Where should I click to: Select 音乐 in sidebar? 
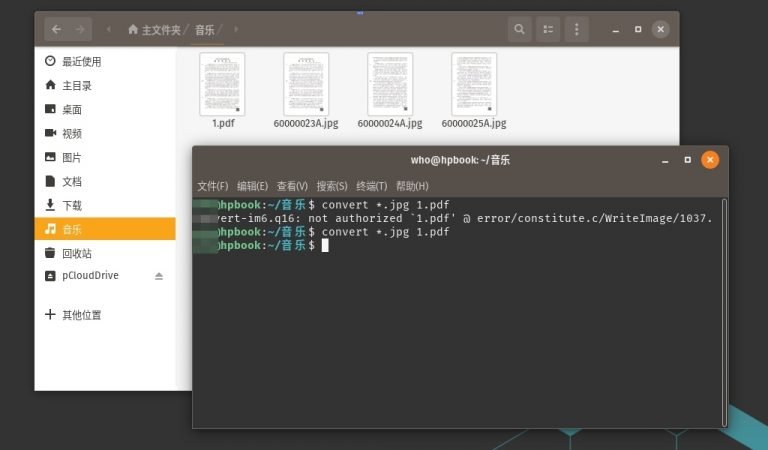point(105,229)
